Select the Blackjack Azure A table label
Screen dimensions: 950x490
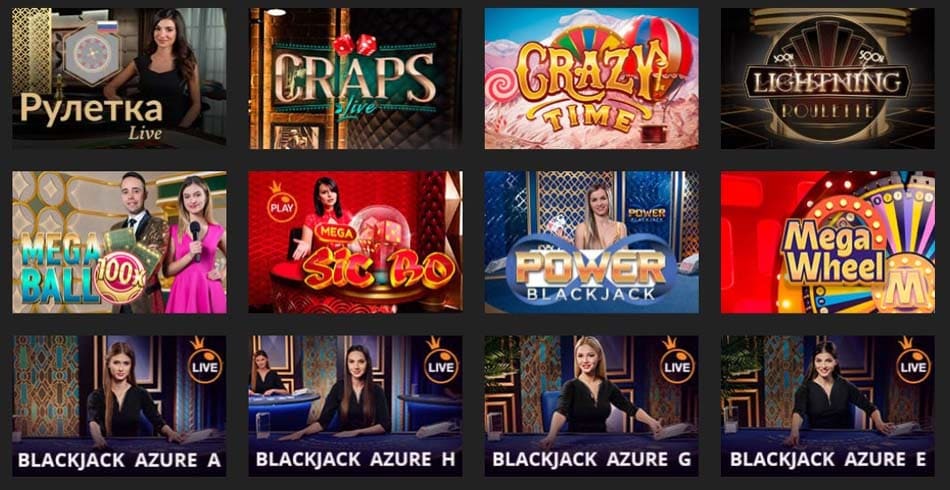(119, 460)
